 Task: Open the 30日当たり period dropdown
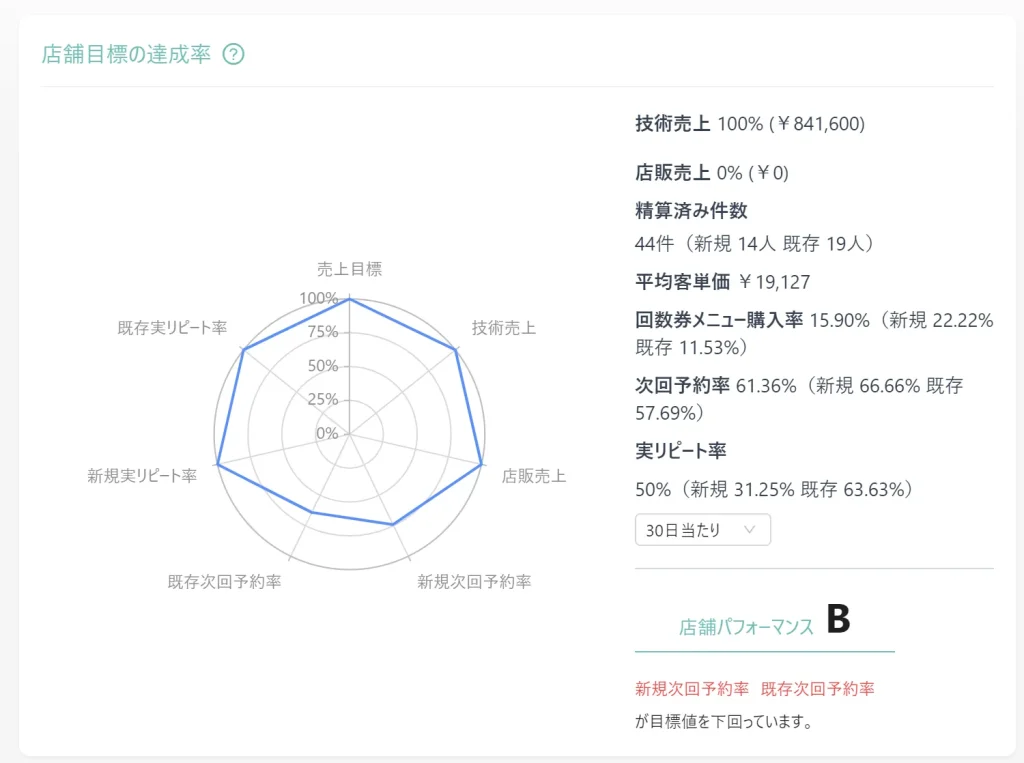[x=702, y=530]
